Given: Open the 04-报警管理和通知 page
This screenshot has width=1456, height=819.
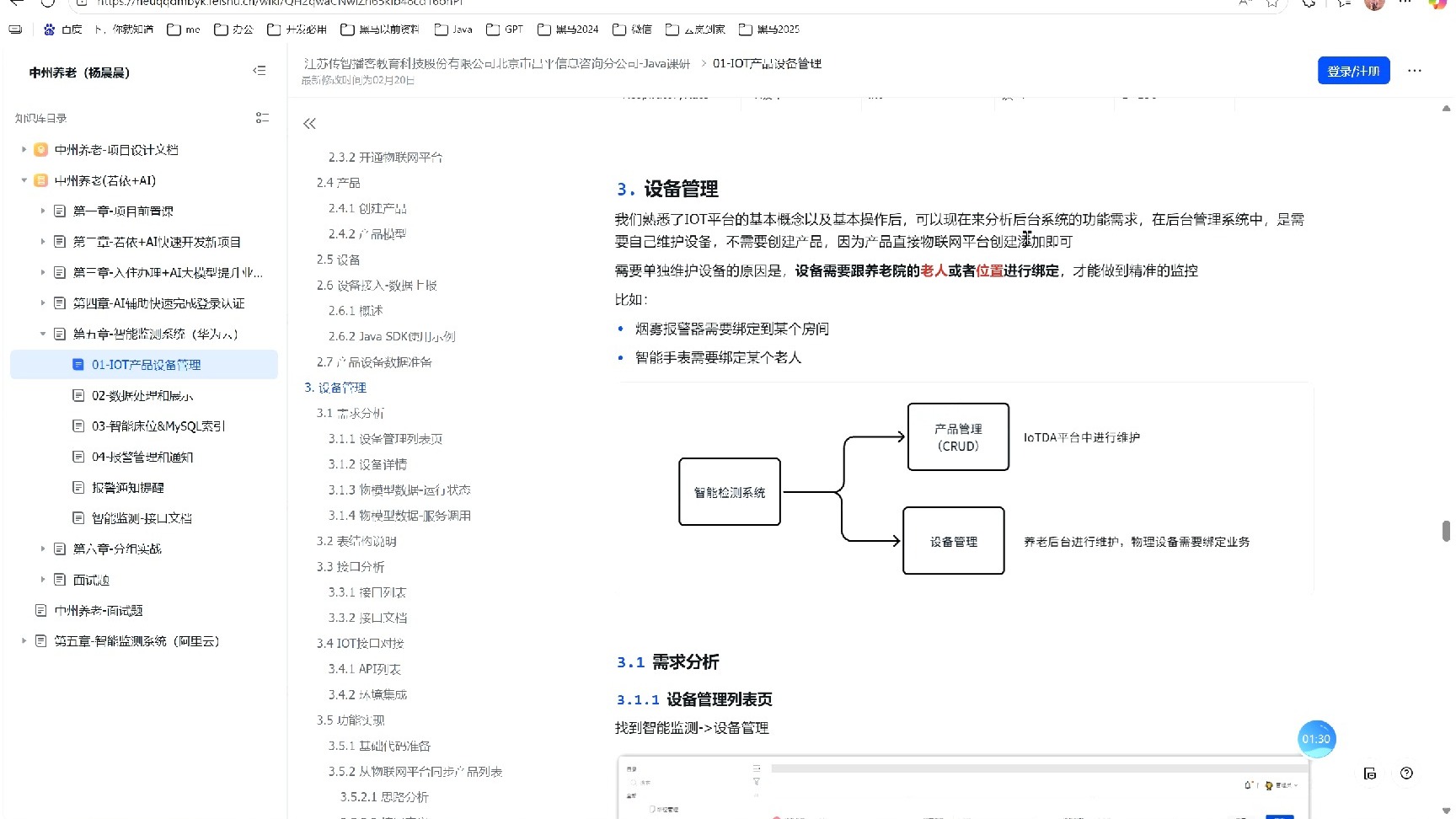Looking at the screenshot, I should coord(144,457).
